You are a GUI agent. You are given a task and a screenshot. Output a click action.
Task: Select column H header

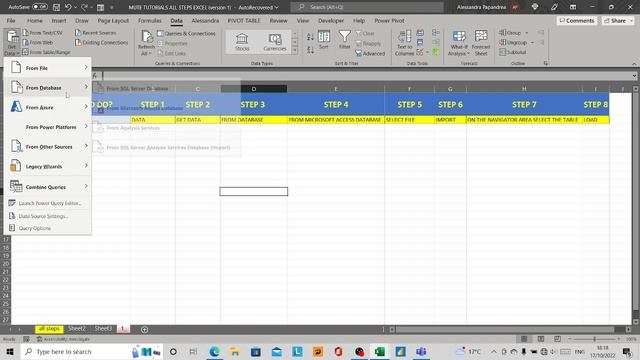click(x=524, y=89)
